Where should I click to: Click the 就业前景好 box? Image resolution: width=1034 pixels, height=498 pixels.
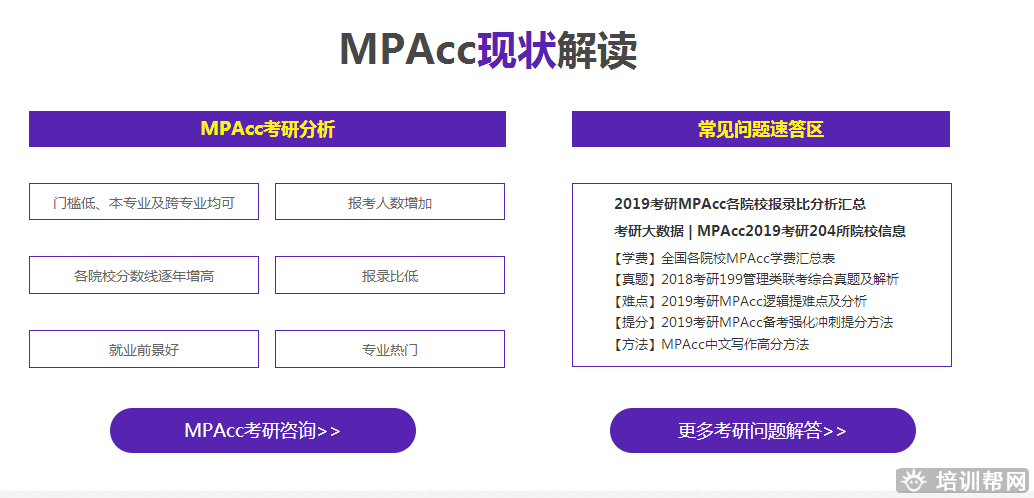pos(144,349)
